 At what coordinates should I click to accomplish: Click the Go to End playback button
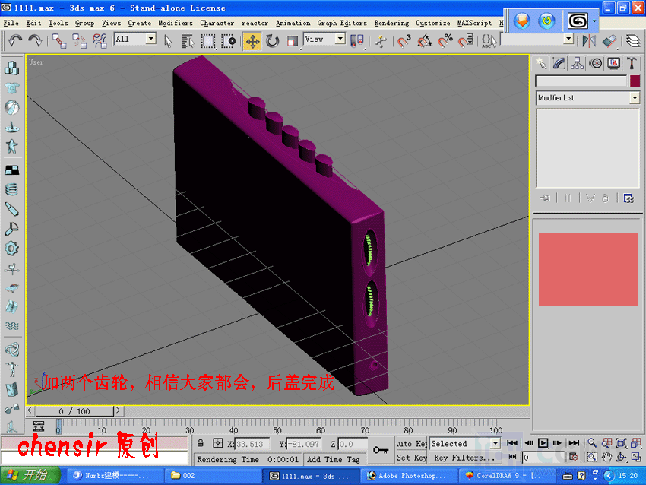pos(573,443)
